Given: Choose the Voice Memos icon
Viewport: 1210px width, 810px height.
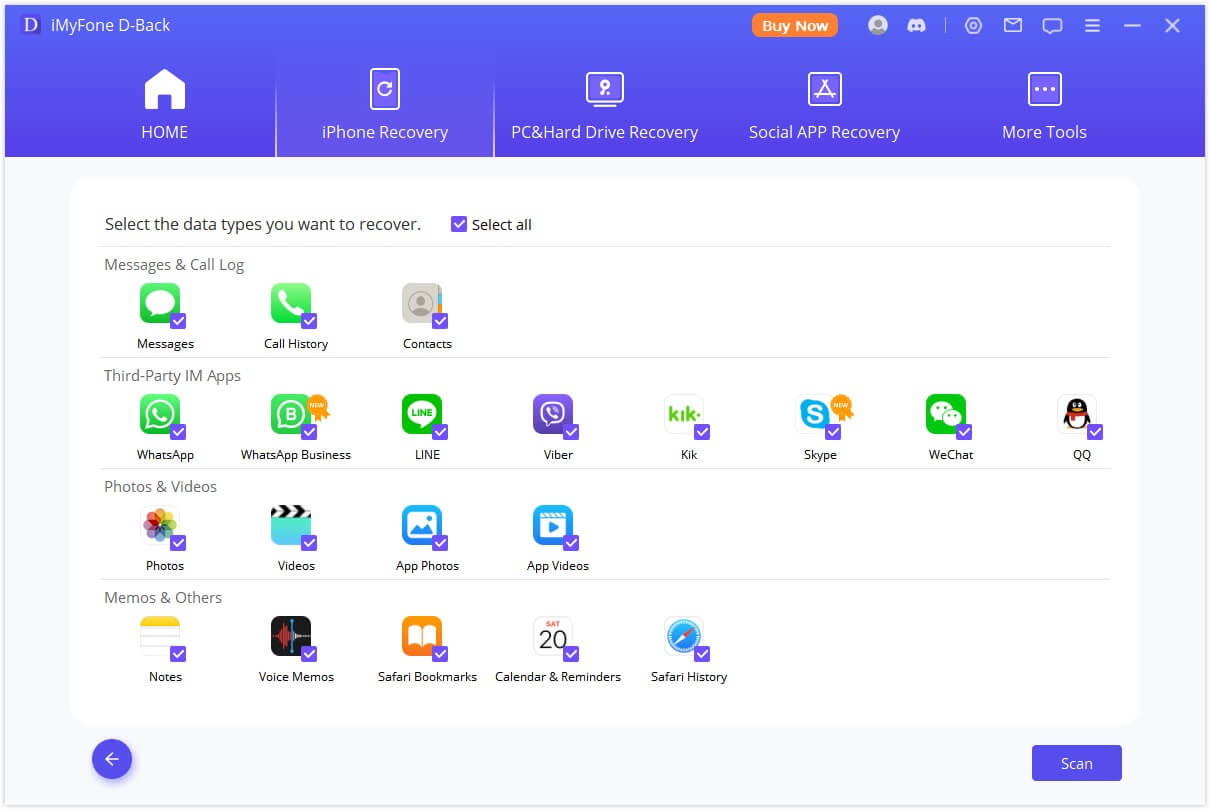Looking at the screenshot, I should click(x=290, y=636).
